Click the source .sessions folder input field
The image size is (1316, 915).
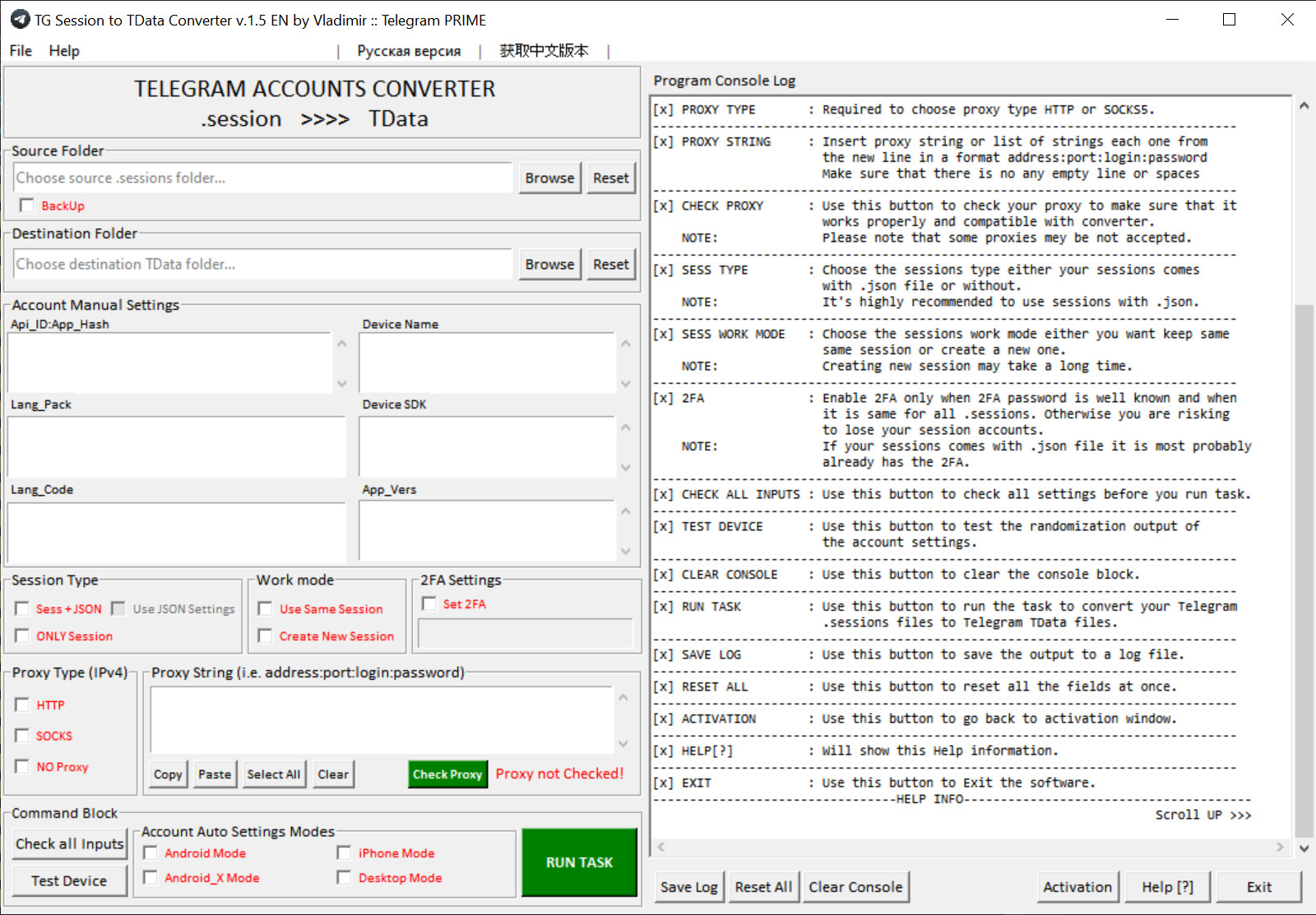(263, 178)
